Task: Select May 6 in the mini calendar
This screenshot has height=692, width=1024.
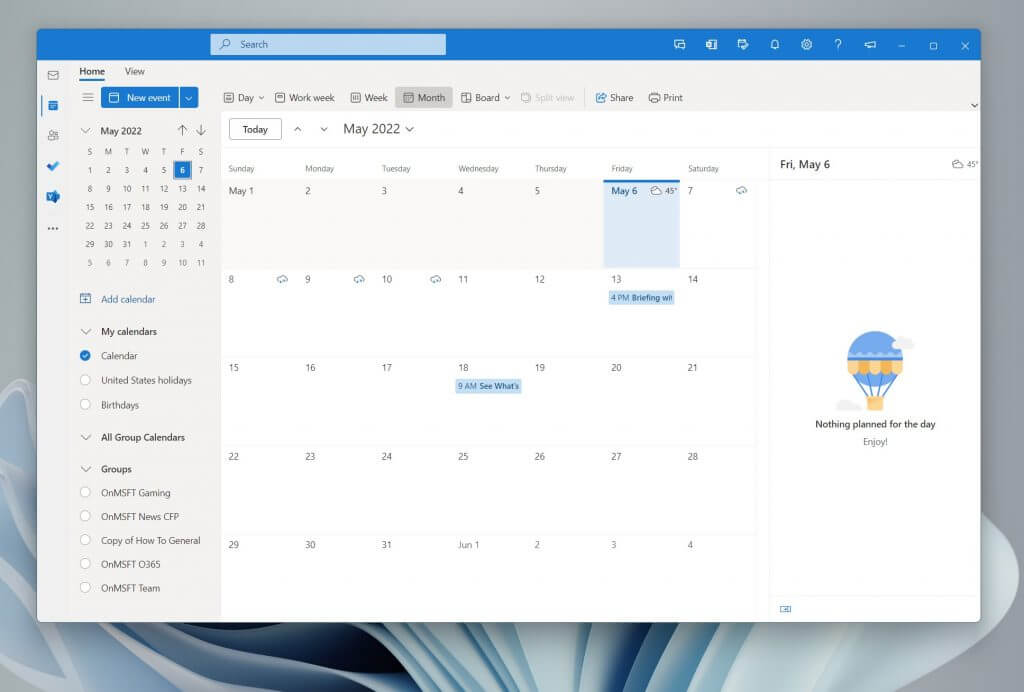Action: [182, 170]
